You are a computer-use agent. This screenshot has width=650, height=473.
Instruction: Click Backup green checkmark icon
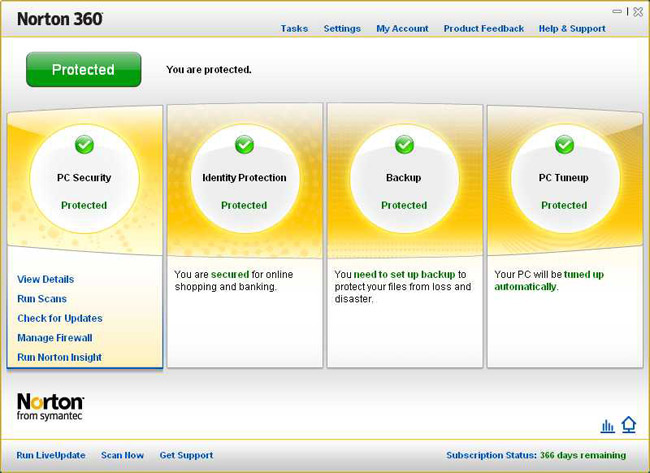(x=404, y=145)
